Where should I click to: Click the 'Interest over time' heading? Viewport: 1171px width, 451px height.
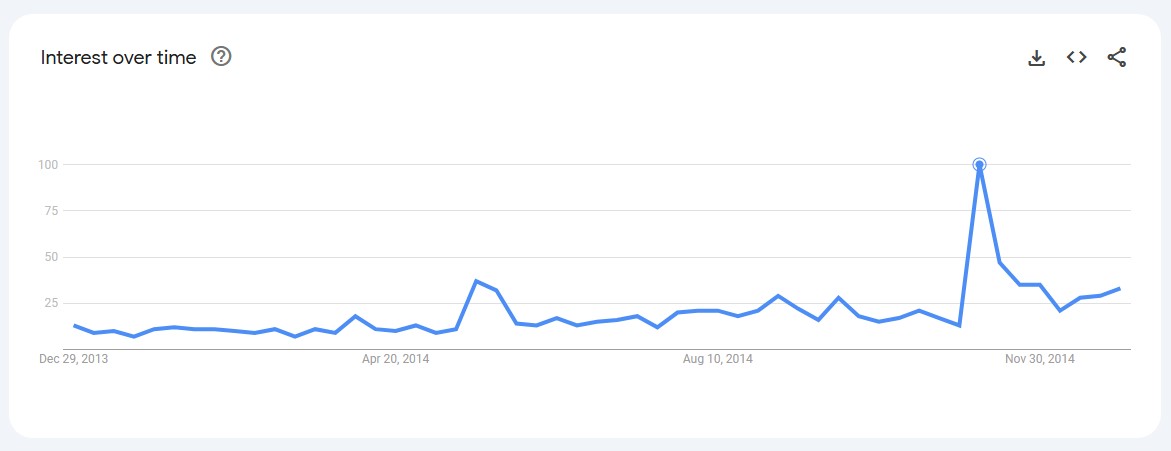[x=118, y=58]
